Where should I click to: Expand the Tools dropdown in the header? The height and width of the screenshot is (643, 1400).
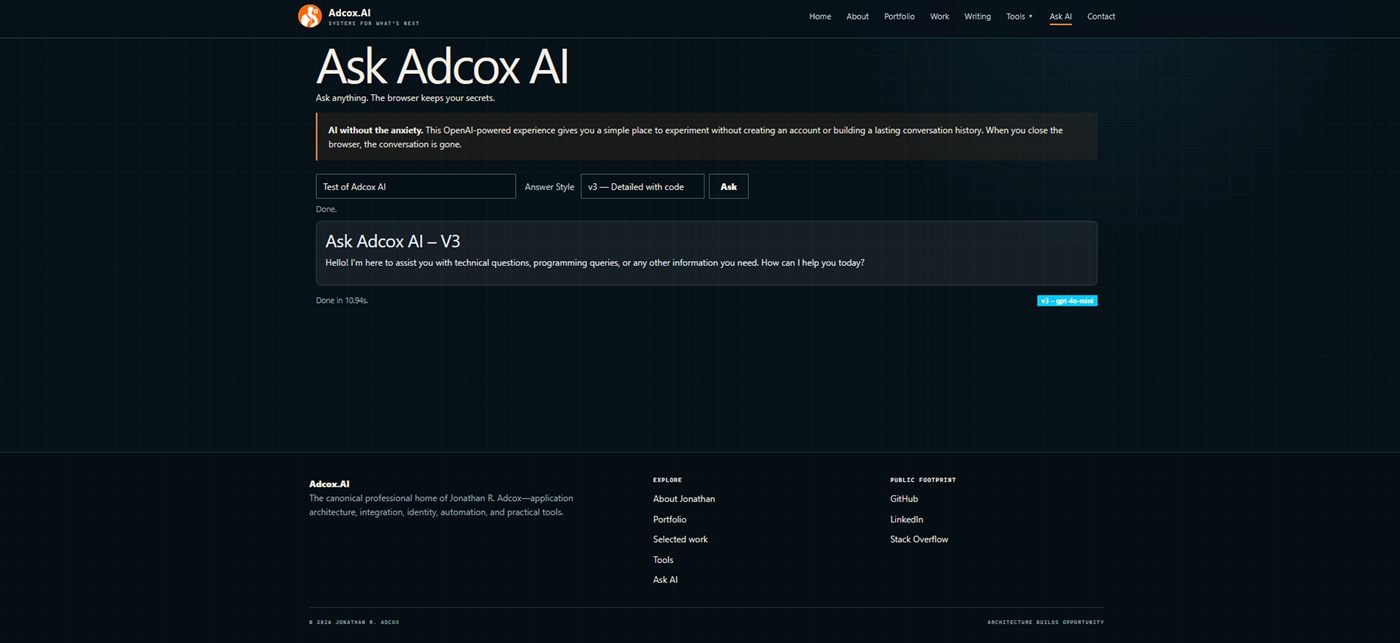coord(1019,16)
